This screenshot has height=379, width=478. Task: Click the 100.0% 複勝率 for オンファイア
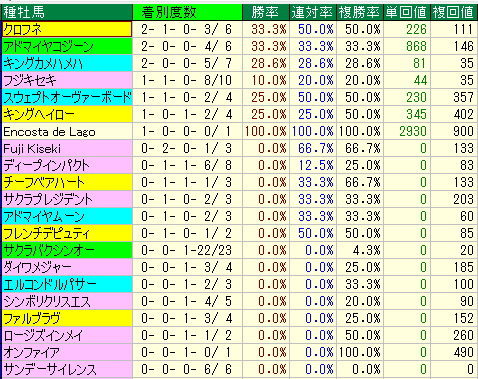coord(360,352)
